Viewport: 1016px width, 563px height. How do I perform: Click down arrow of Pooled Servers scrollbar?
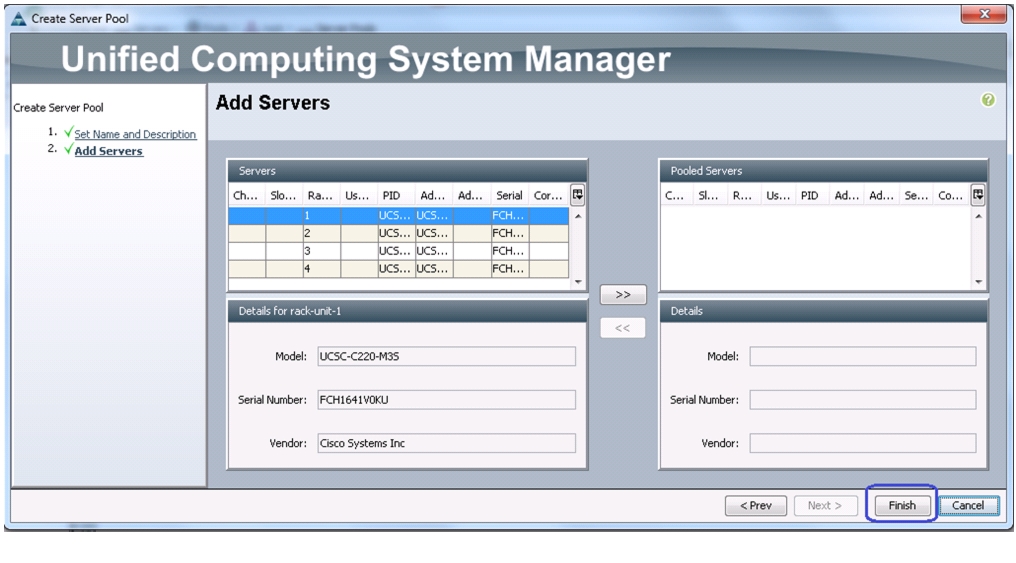click(x=978, y=282)
